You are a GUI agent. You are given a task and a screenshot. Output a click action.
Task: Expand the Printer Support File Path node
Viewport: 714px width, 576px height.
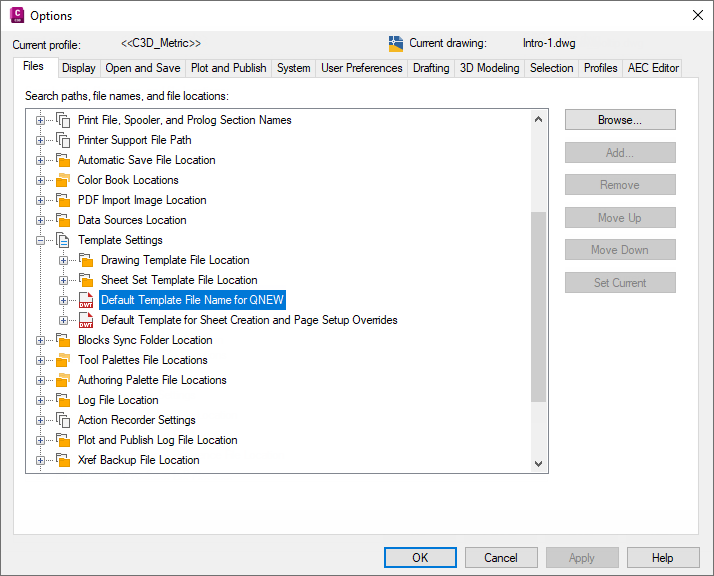point(41,141)
